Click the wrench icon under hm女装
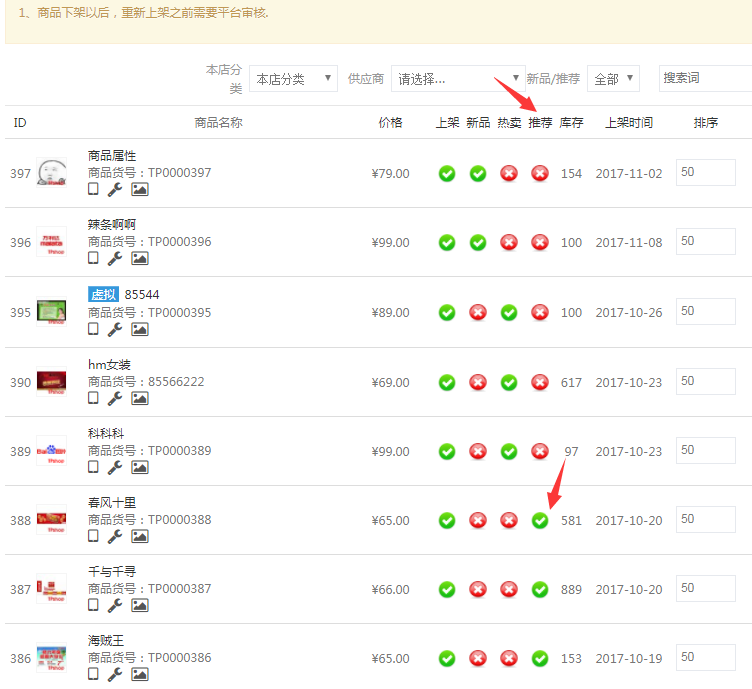The width and height of the screenshot is (752, 689). click(115, 398)
